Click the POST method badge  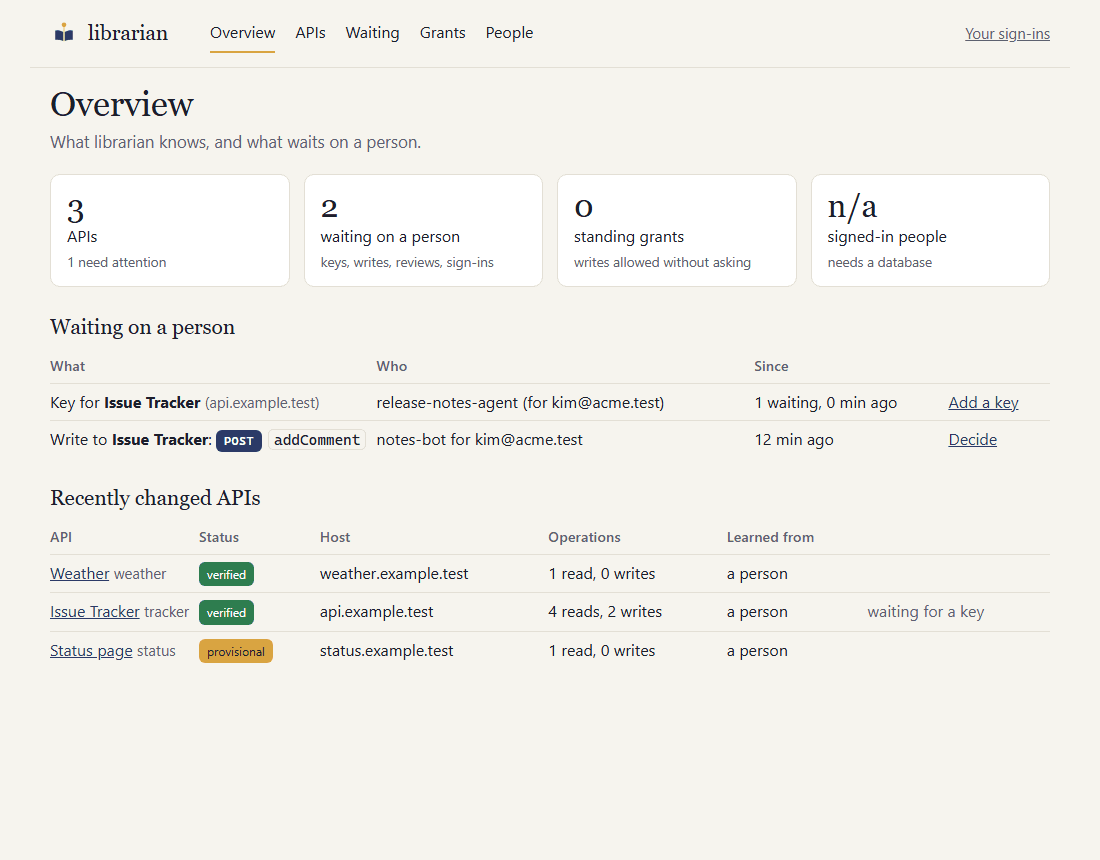(239, 441)
